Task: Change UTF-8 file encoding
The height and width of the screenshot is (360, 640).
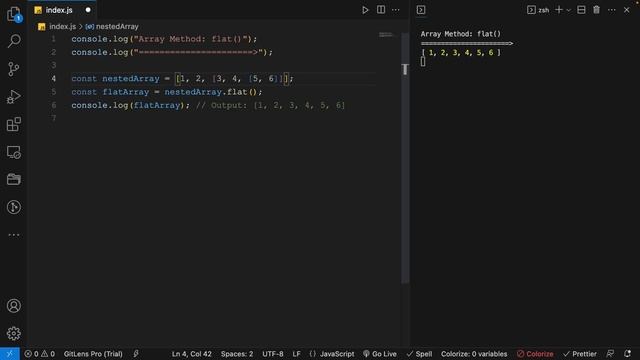Action: tap(273, 354)
